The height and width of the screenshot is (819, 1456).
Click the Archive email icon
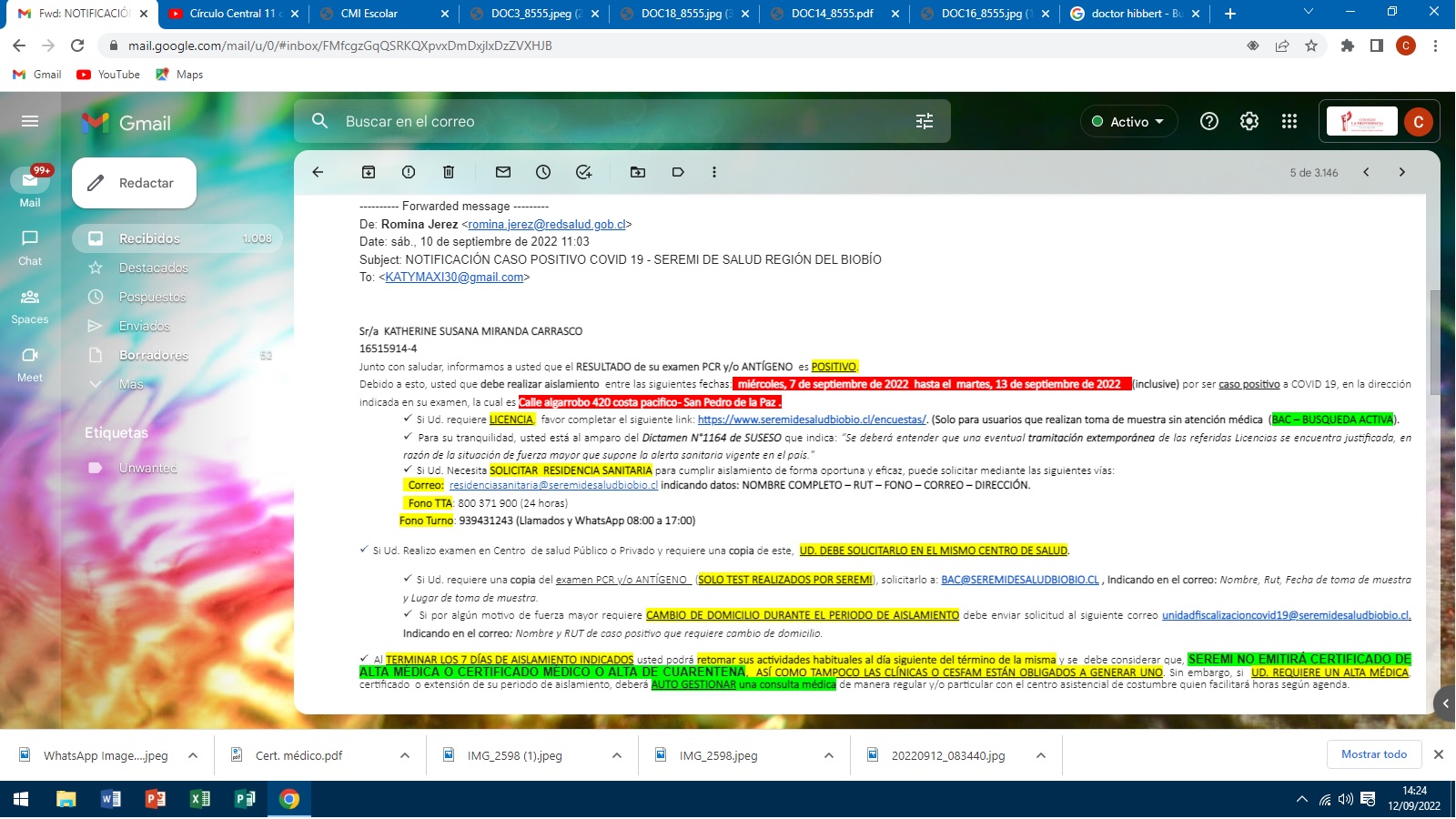coord(369,172)
